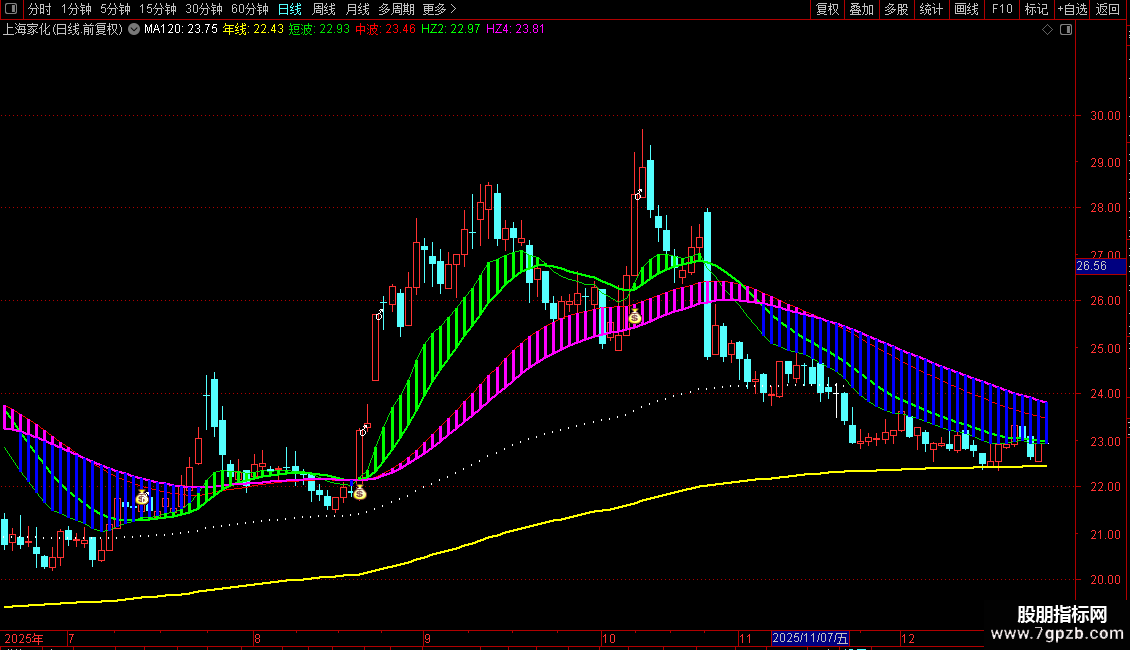Click the 2025年 label on time axis
Image resolution: width=1130 pixels, height=650 pixels.
coord(24,638)
